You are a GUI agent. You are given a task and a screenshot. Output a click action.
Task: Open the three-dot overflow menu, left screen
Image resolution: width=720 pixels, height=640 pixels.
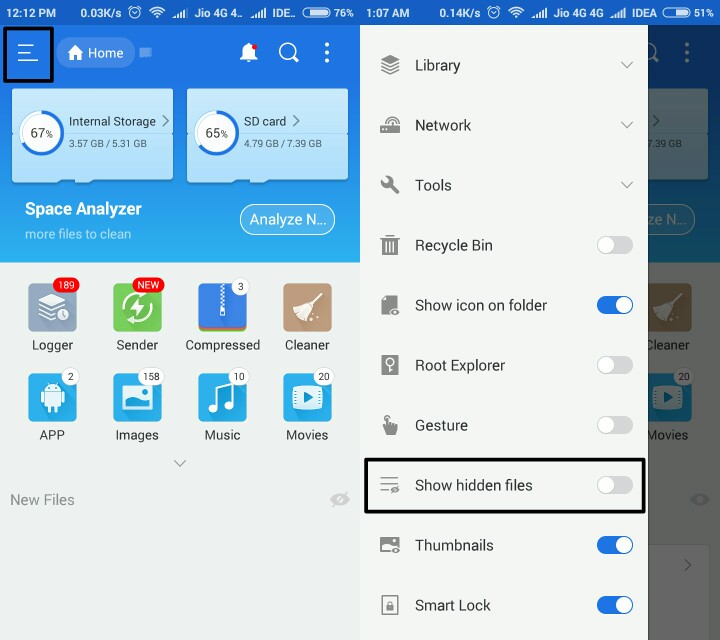pos(326,52)
